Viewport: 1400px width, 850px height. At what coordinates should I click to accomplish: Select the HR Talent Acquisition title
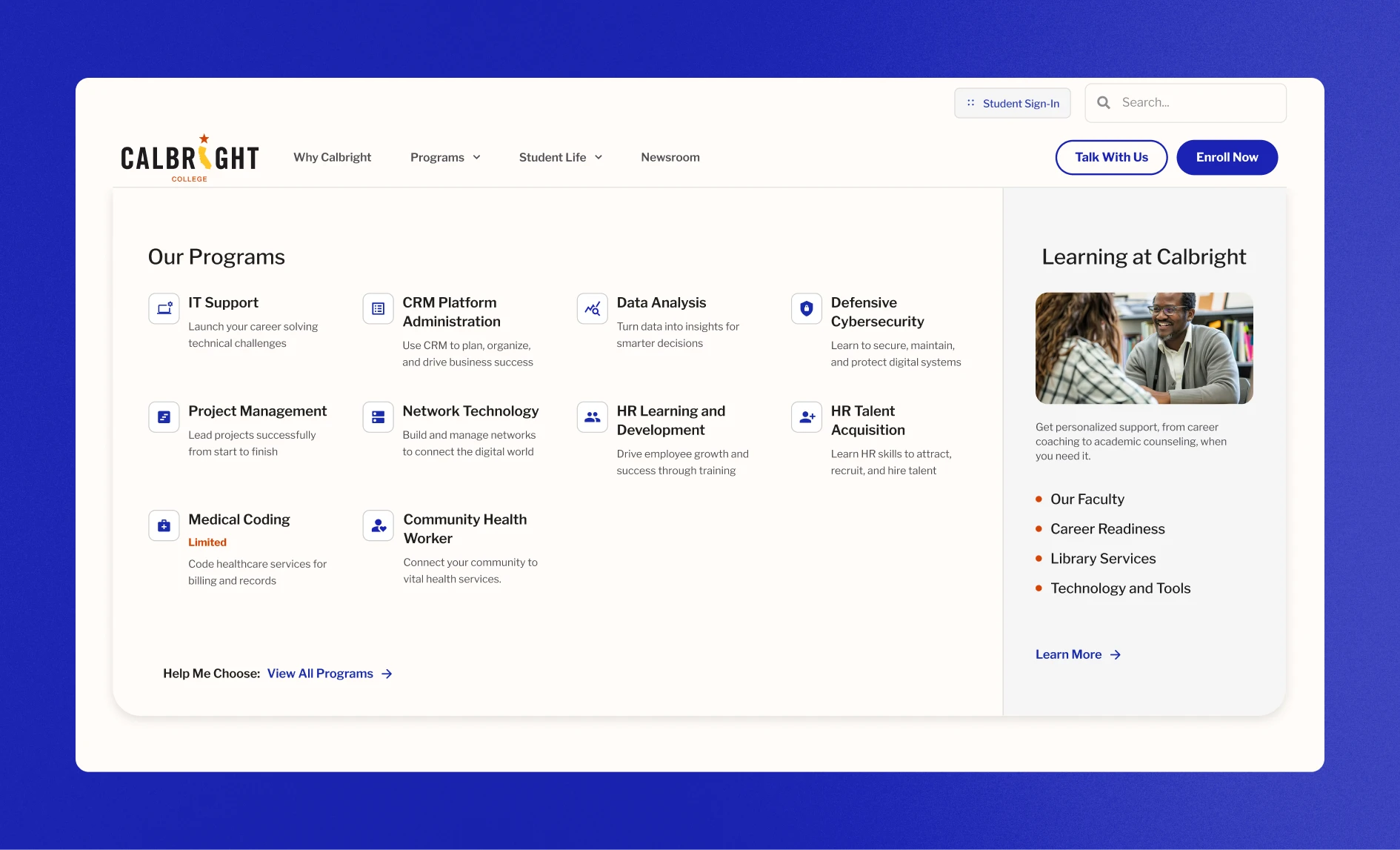click(867, 420)
